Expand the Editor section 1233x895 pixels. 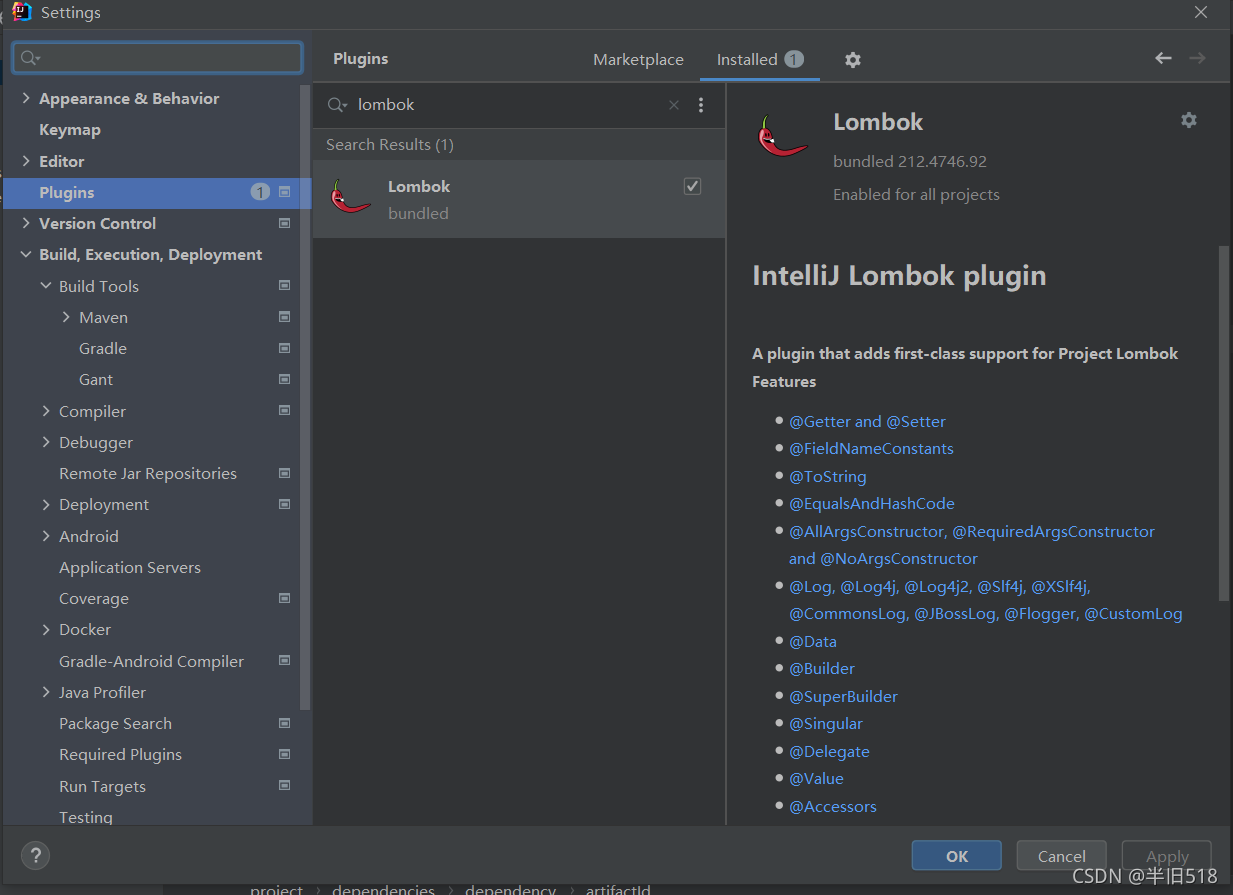click(x=26, y=161)
